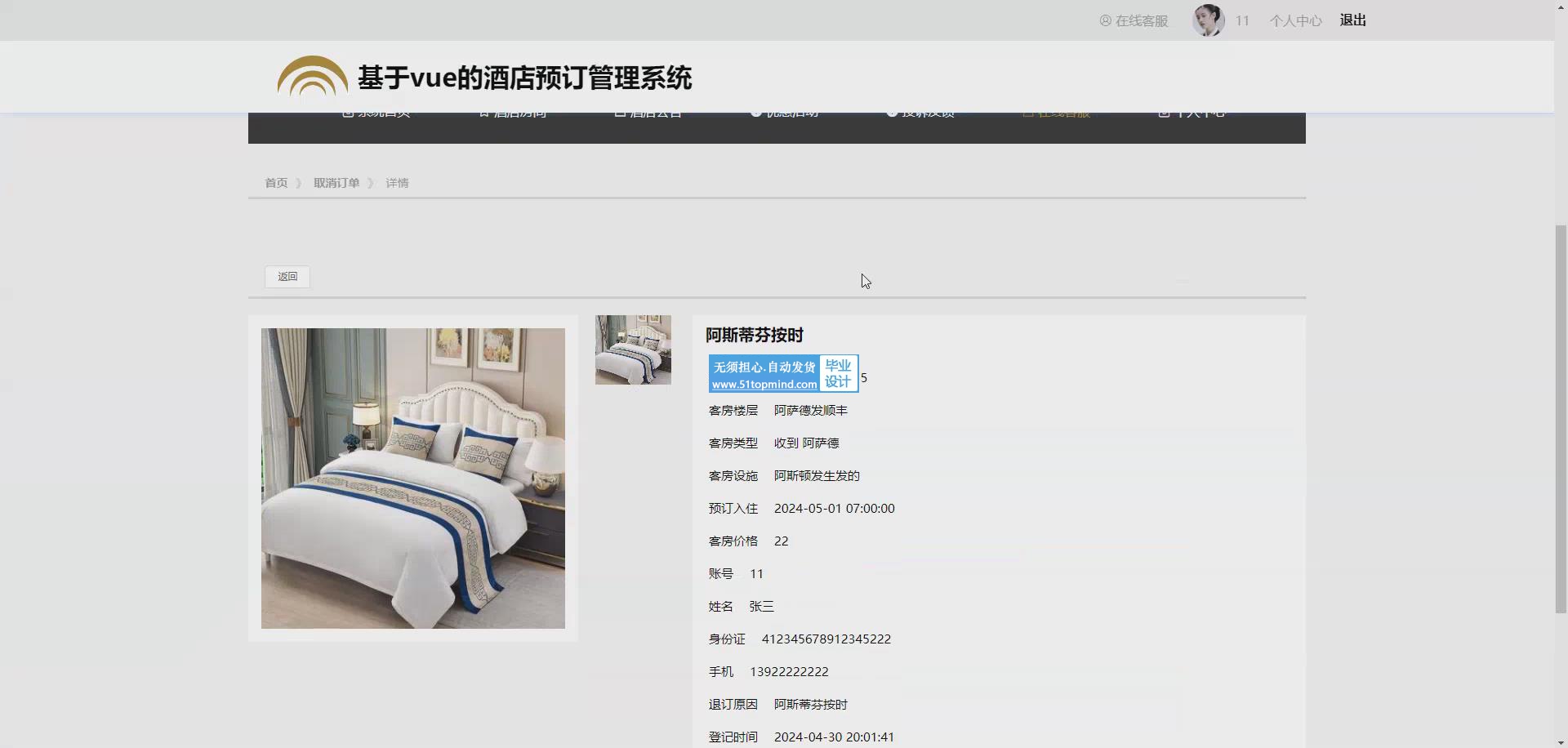Click the room name 阿斯蒂芬按时 heading
This screenshot has width=1568, height=748.
[x=755, y=335]
